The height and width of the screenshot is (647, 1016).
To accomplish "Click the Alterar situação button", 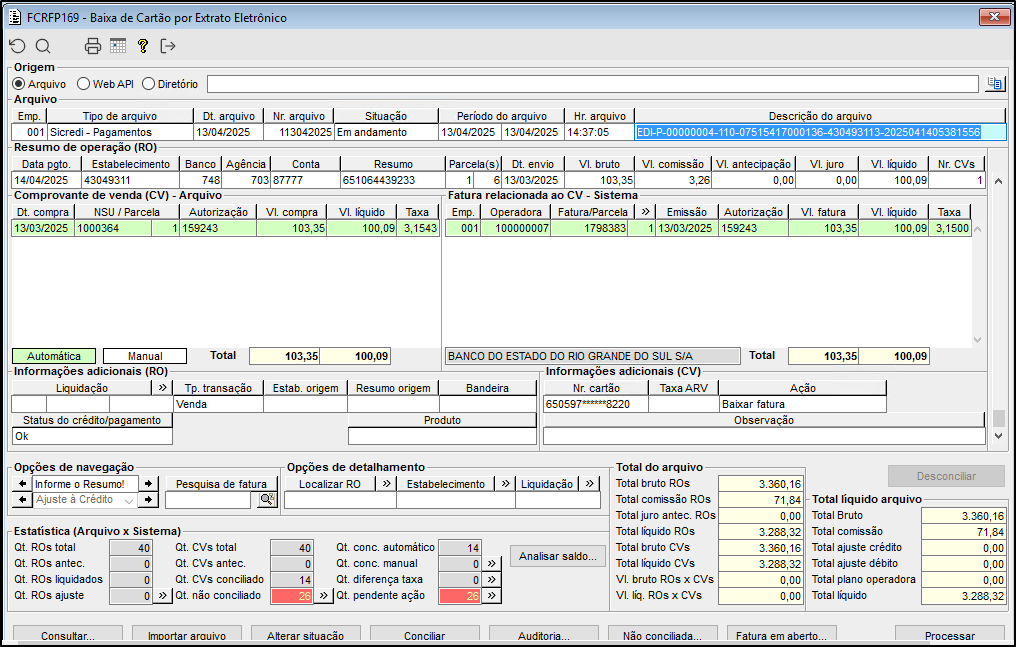I will 305,635.
